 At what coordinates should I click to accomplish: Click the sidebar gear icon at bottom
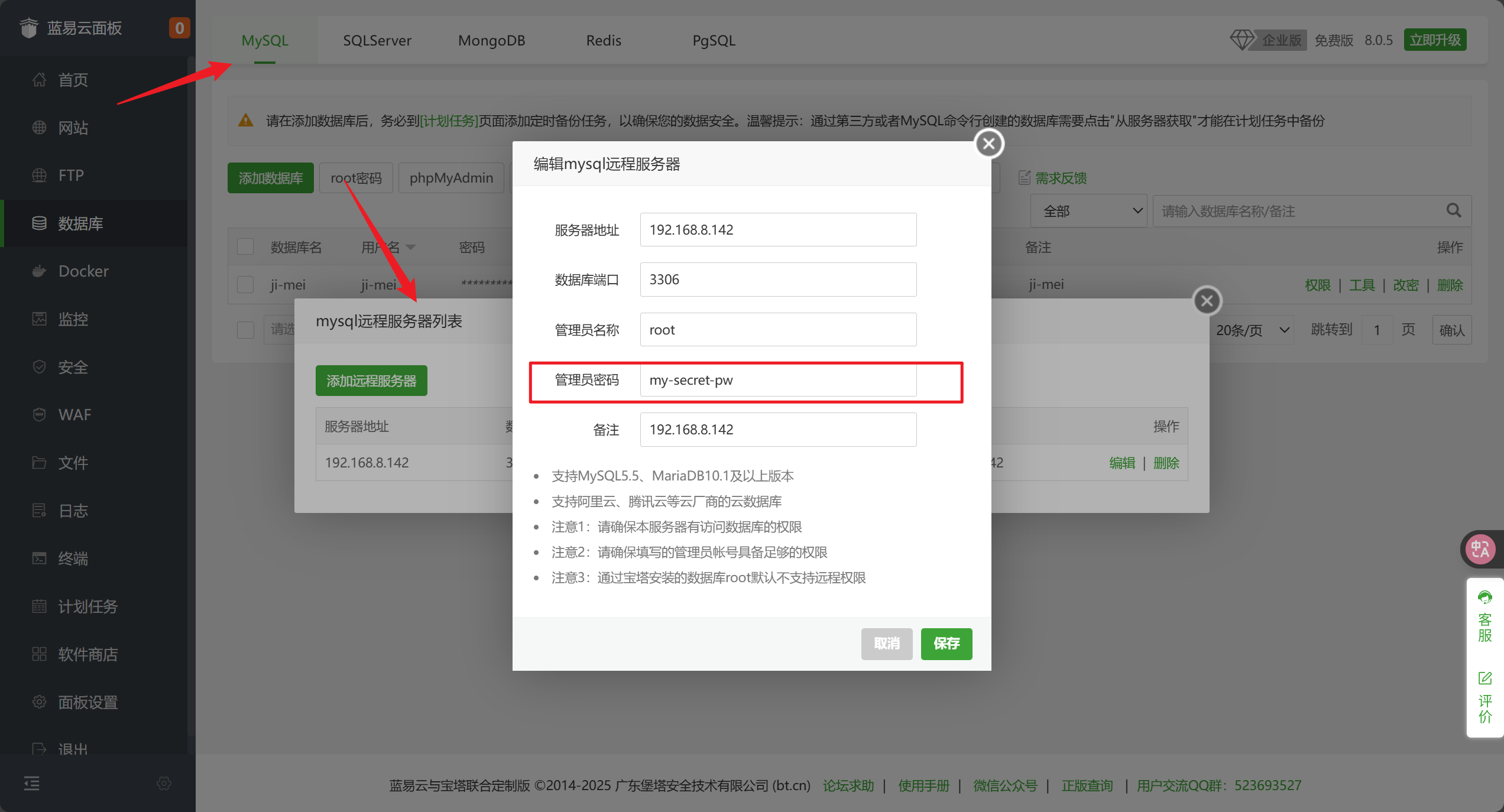click(x=164, y=784)
